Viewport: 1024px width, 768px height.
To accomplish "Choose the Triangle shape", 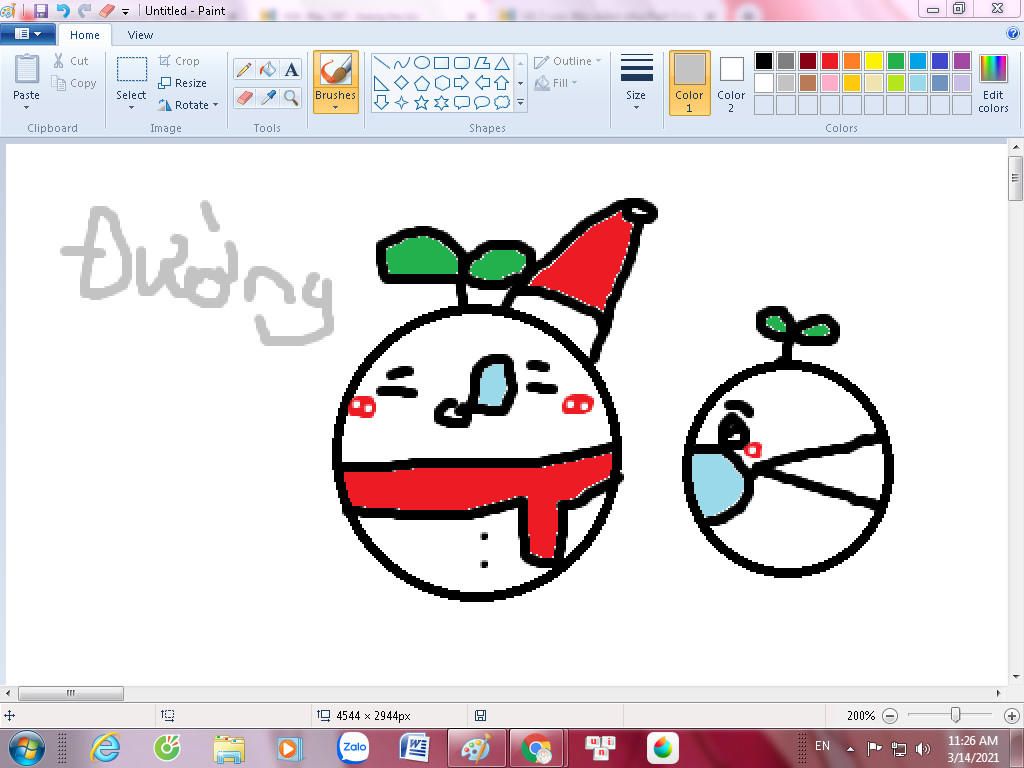I will coord(502,63).
